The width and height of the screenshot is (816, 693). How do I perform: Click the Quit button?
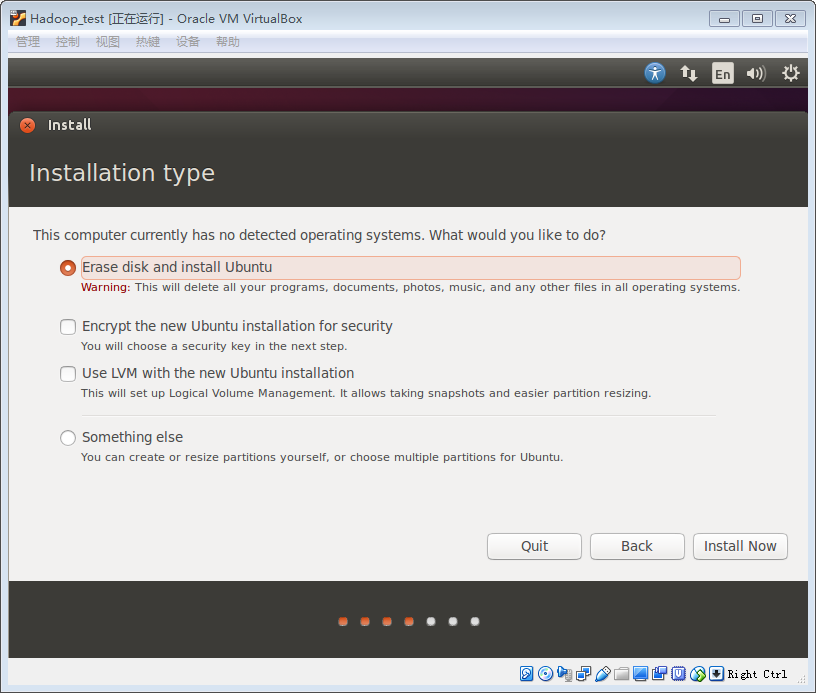point(534,546)
